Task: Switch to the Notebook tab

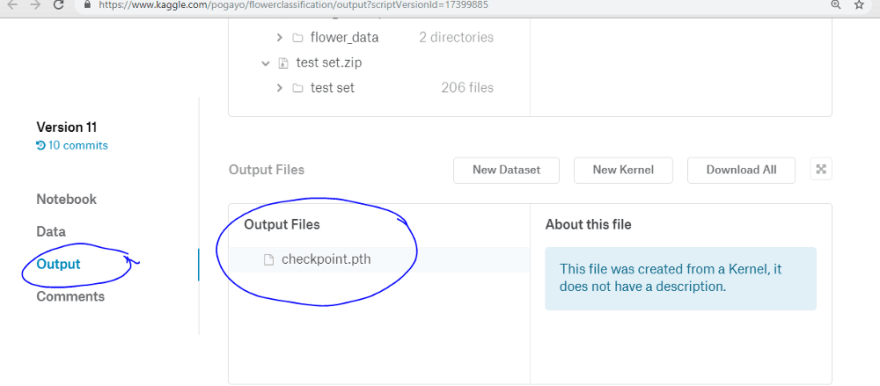Action: (66, 199)
